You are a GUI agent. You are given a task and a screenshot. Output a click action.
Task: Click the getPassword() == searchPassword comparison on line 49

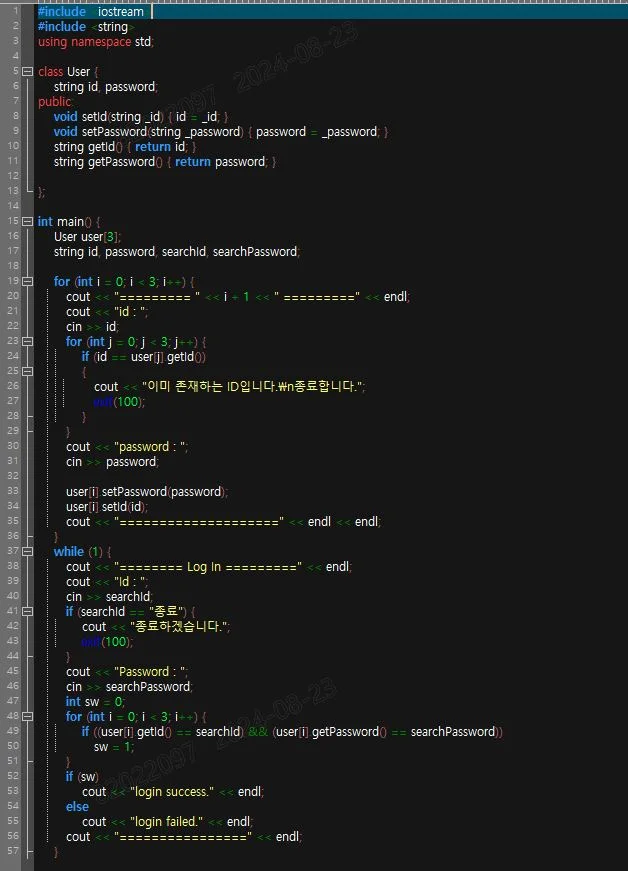coord(387,732)
